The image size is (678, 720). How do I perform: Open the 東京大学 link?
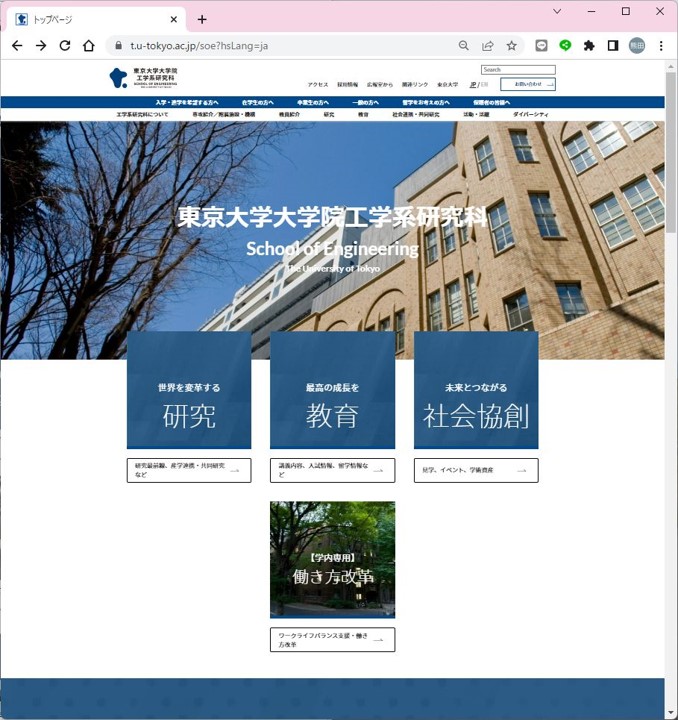pos(447,84)
